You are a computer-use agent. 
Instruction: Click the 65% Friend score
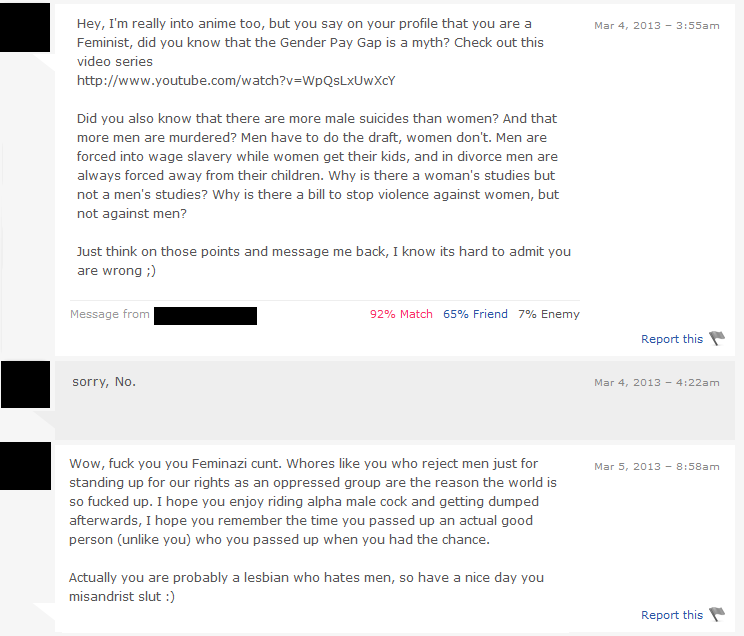pyautogui.click(x=475, y=314)
